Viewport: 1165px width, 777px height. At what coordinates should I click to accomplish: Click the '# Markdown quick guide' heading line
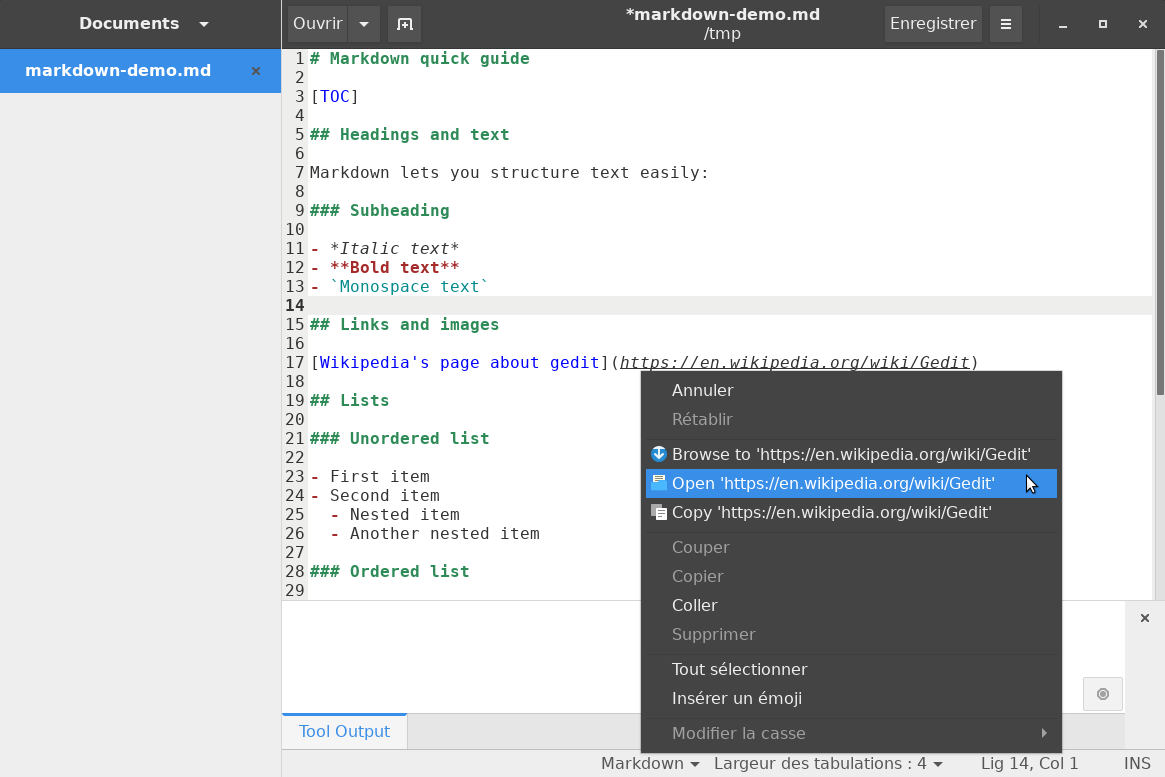point(420,59)
